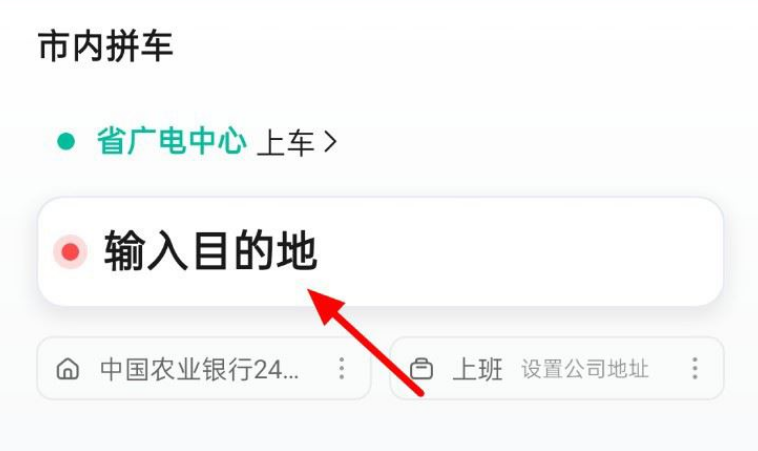Tap empty area of destination card

pos(532,252)
